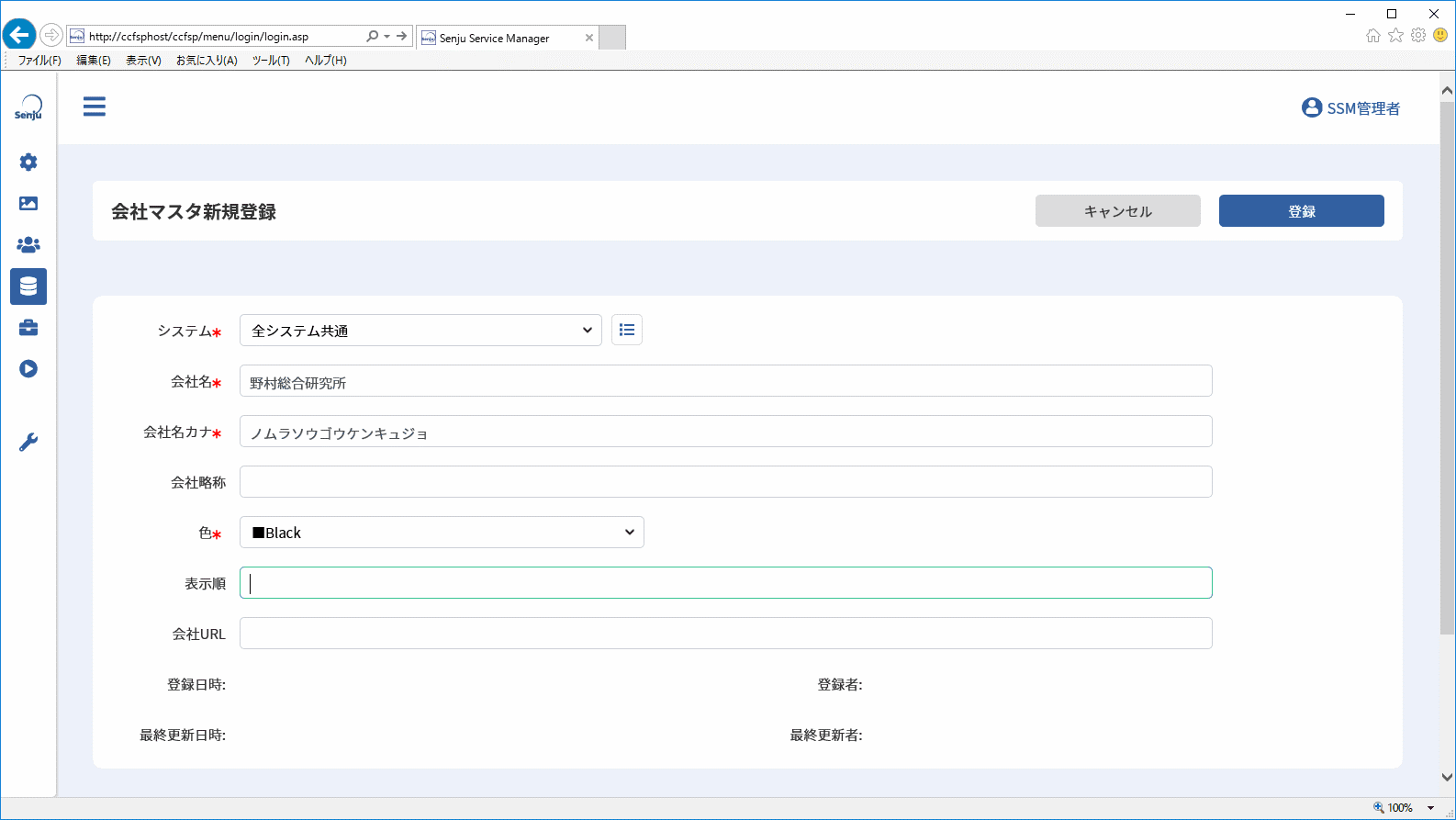The image size is (1456, 820).
Task: Open the browser favorites star icon
Action: [x=1395, y=36]
